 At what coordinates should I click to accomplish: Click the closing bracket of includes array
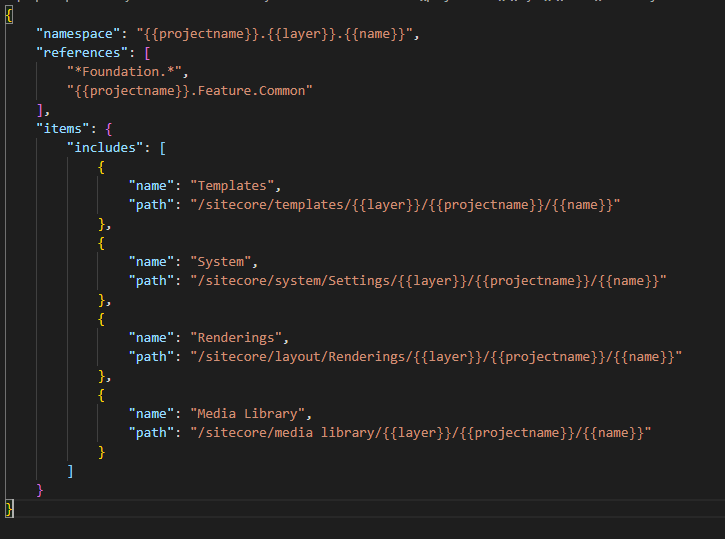click(70, 471)
